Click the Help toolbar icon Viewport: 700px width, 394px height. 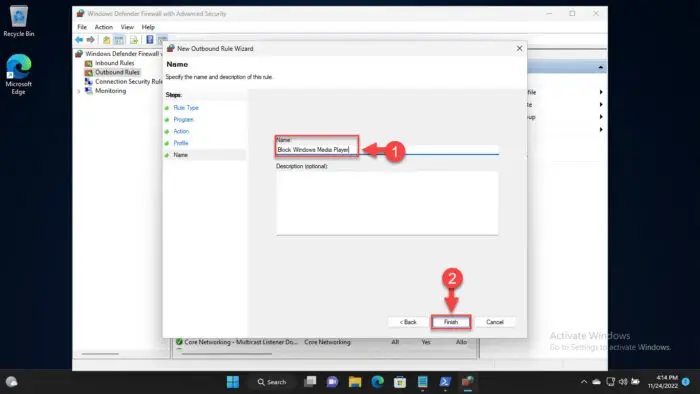150,40
